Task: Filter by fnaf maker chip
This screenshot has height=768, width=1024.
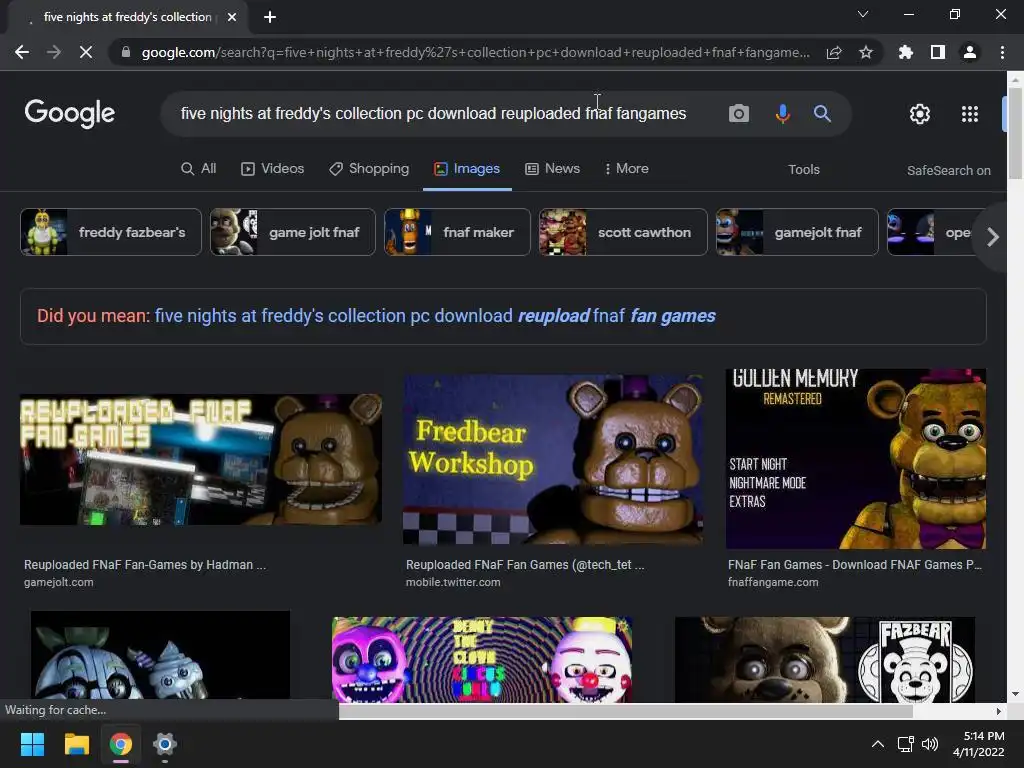Action: pyautogui.click(x=457, y=232)
